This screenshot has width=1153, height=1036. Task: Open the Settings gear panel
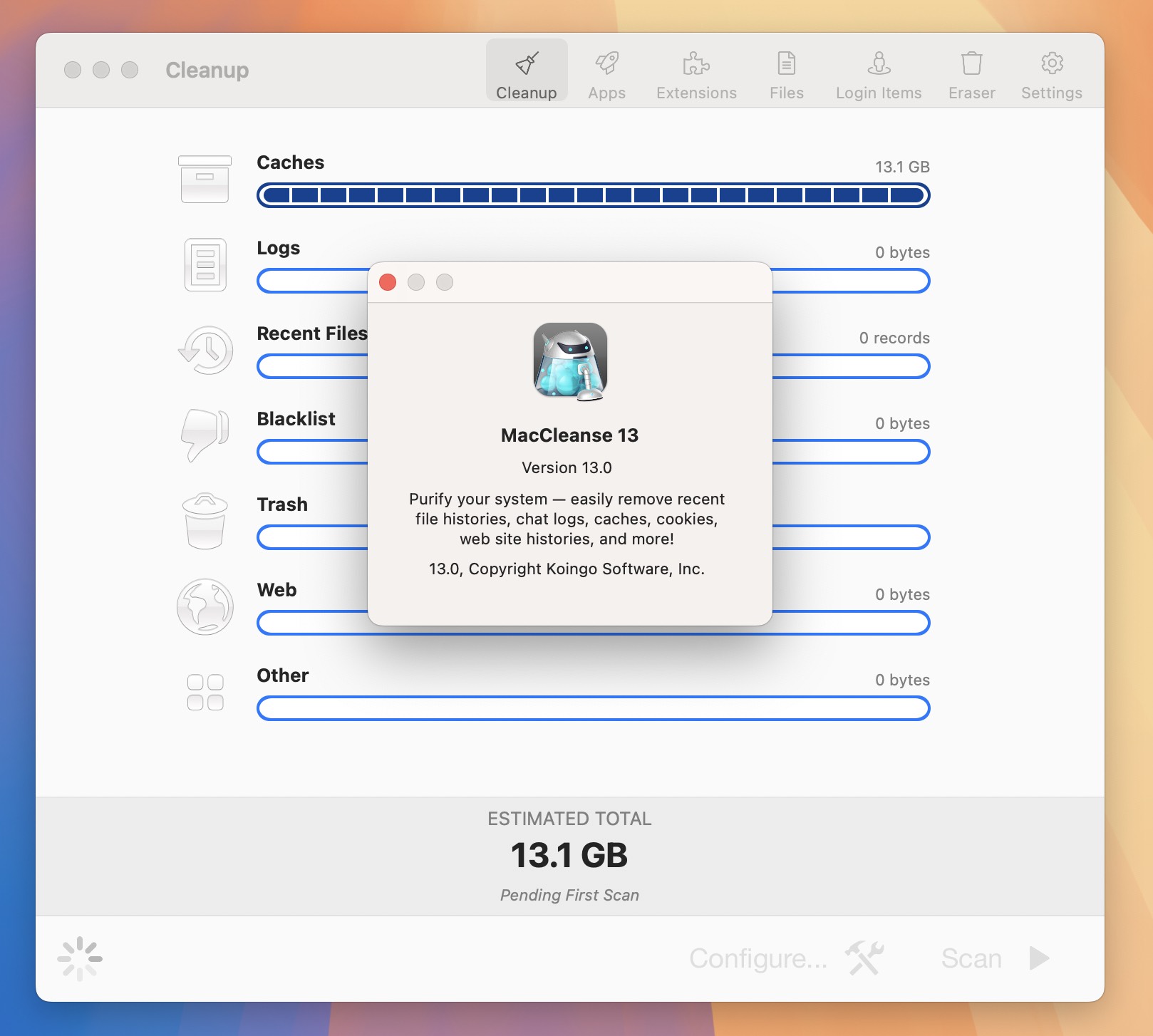(x=1050, y=71)
